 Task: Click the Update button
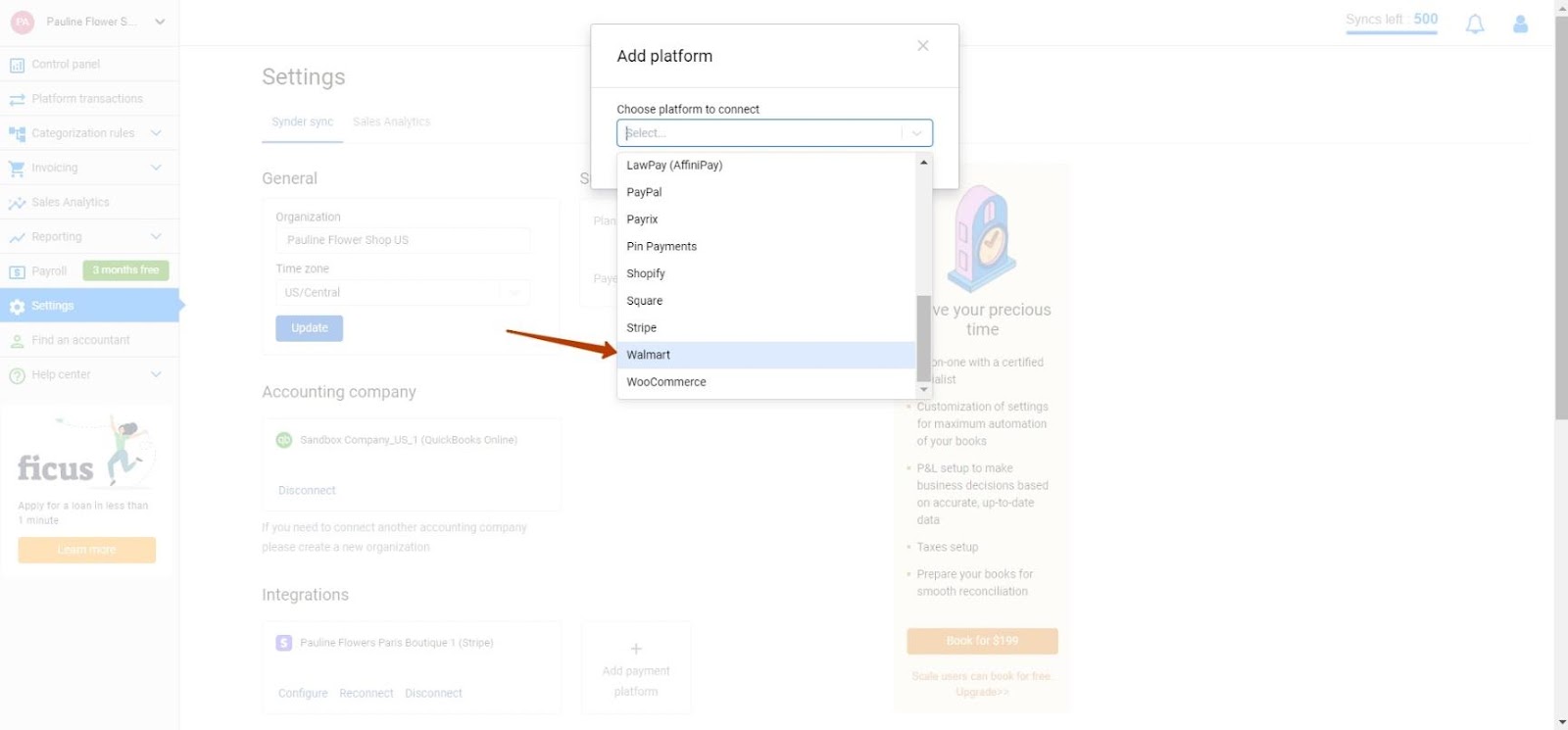pyautogui.click(x=310, y=328)
